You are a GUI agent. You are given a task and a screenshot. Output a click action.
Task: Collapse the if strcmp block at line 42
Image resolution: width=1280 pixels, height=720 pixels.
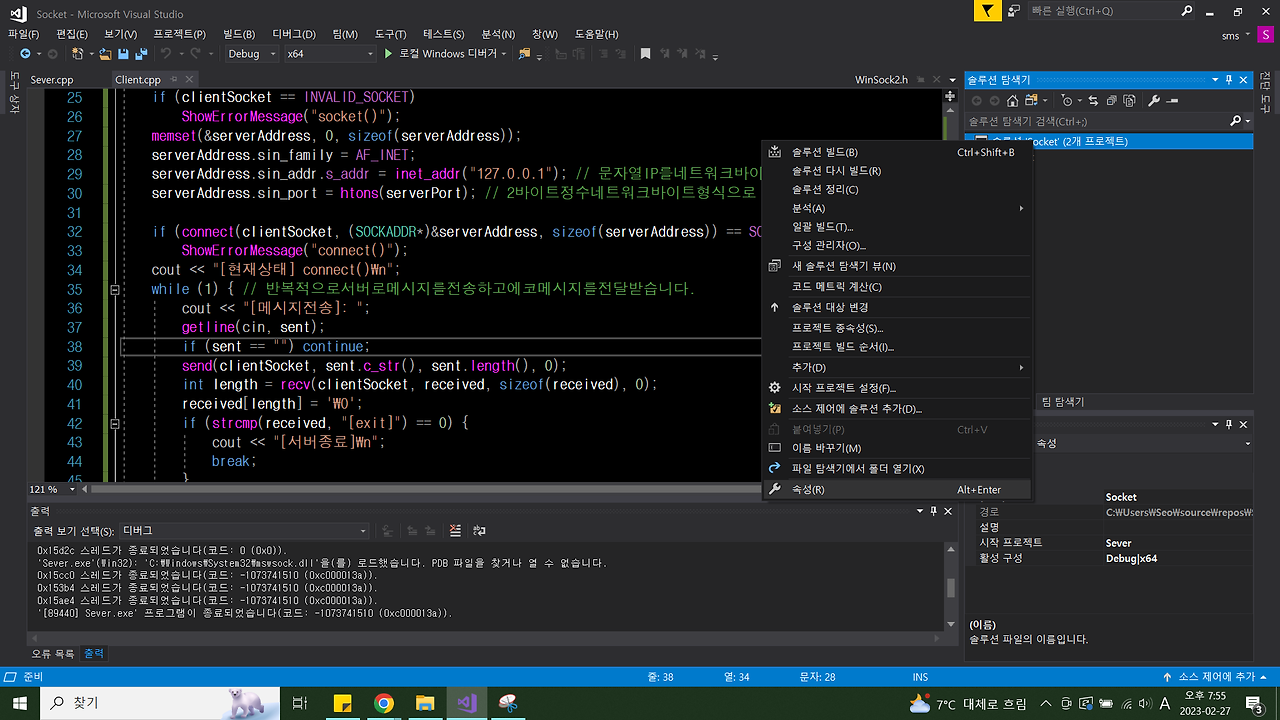point(115,423)
